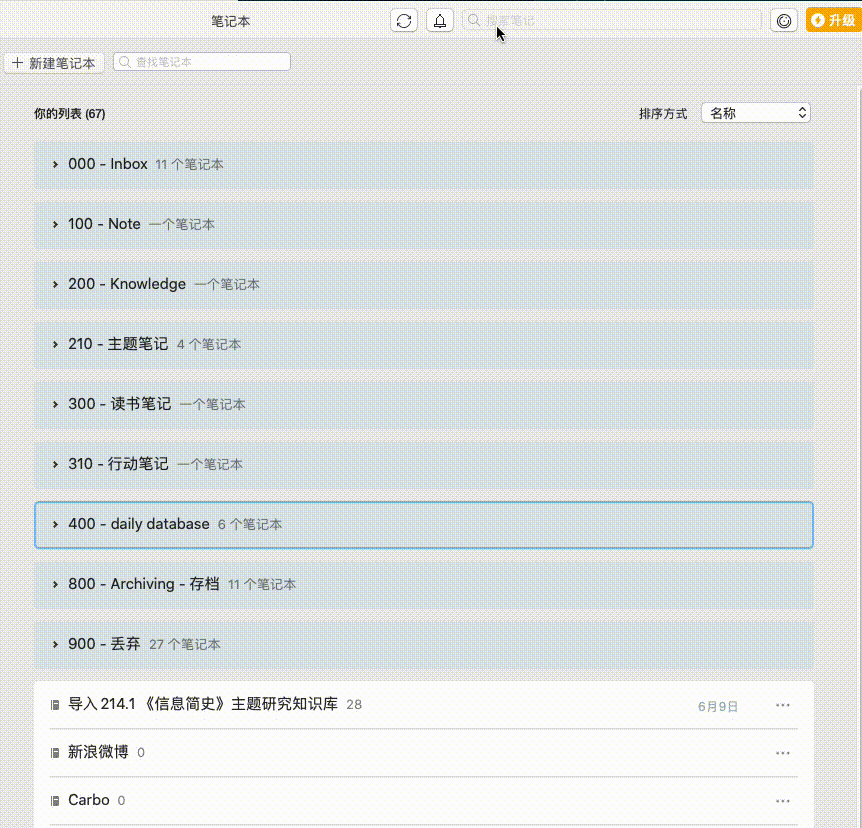The image size is (862, 828).
Task: Expand the 310 - 行动笔记 stack
Action: (x=55, y=464)
